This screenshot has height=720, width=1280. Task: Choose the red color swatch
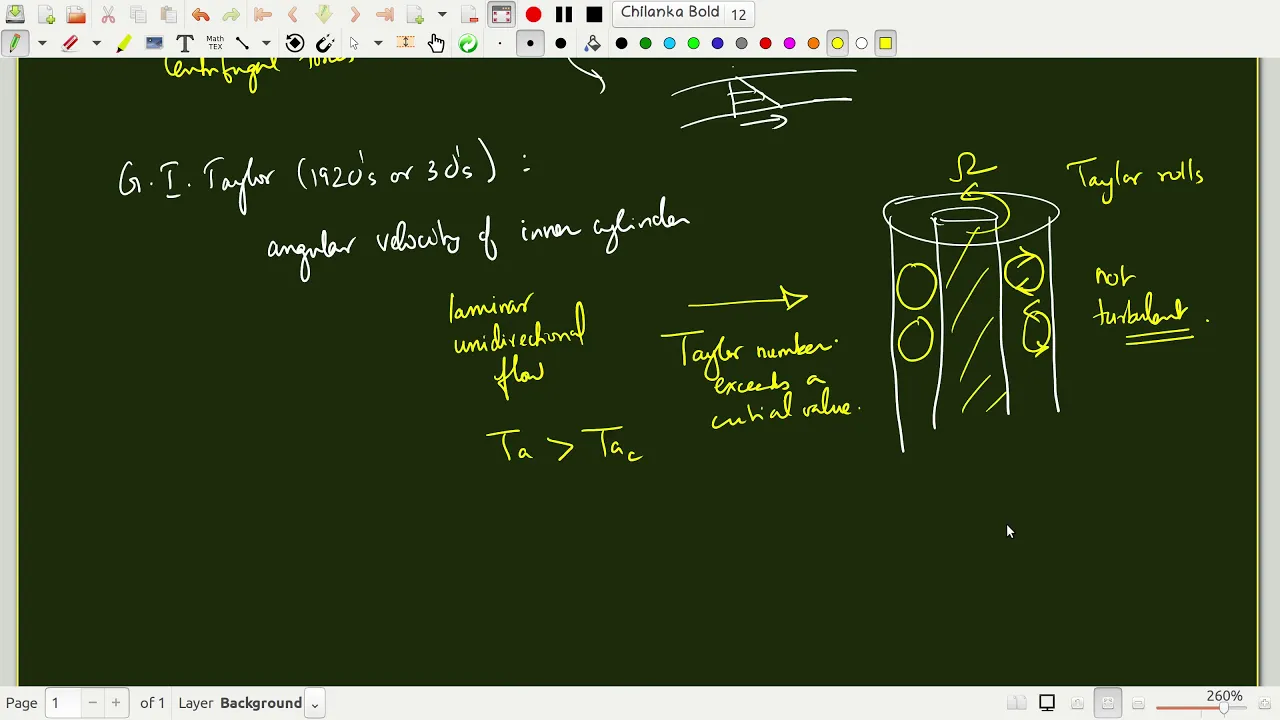[x=765, y=43]
